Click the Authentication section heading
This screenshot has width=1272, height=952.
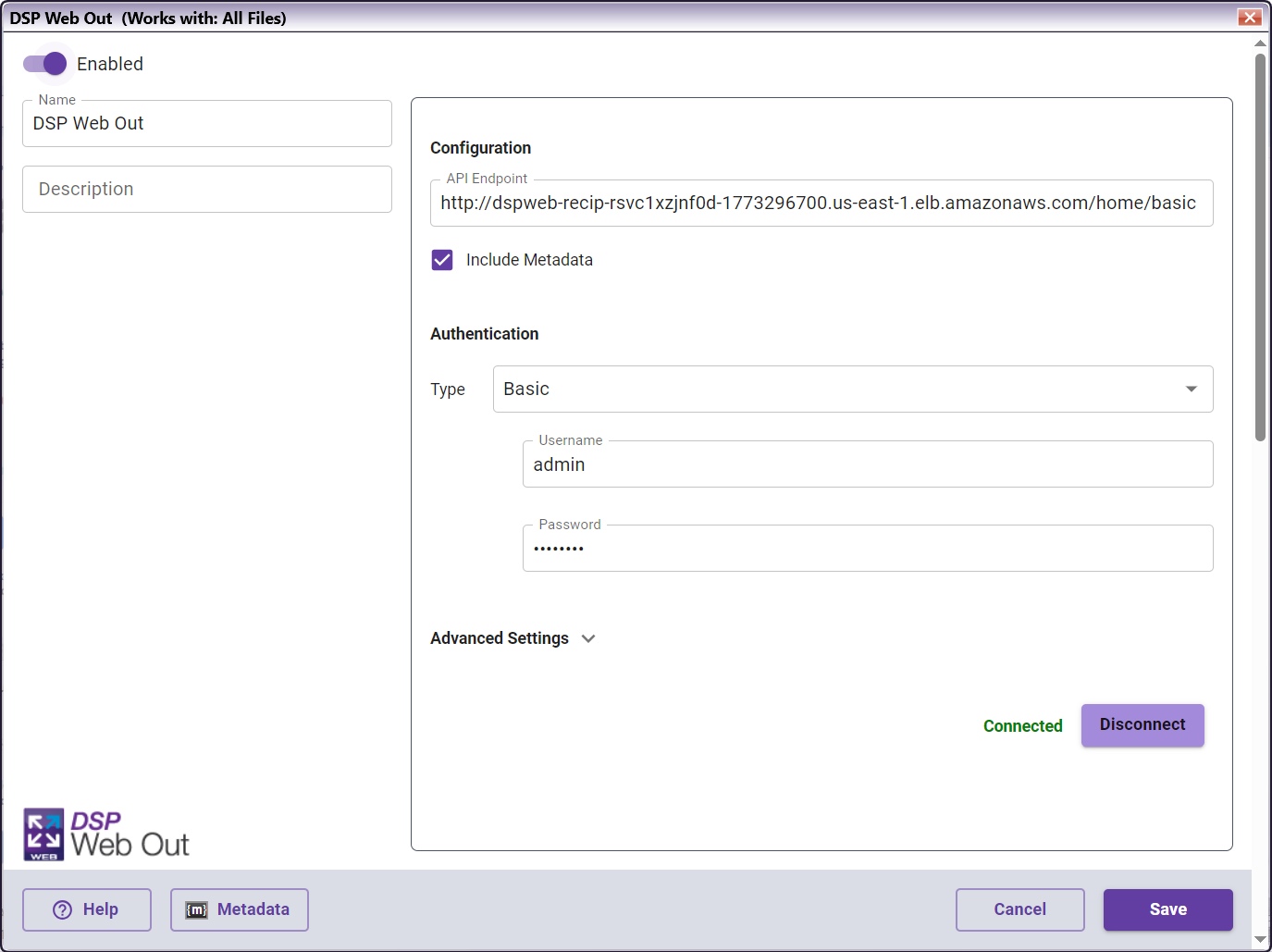(484, 334)
